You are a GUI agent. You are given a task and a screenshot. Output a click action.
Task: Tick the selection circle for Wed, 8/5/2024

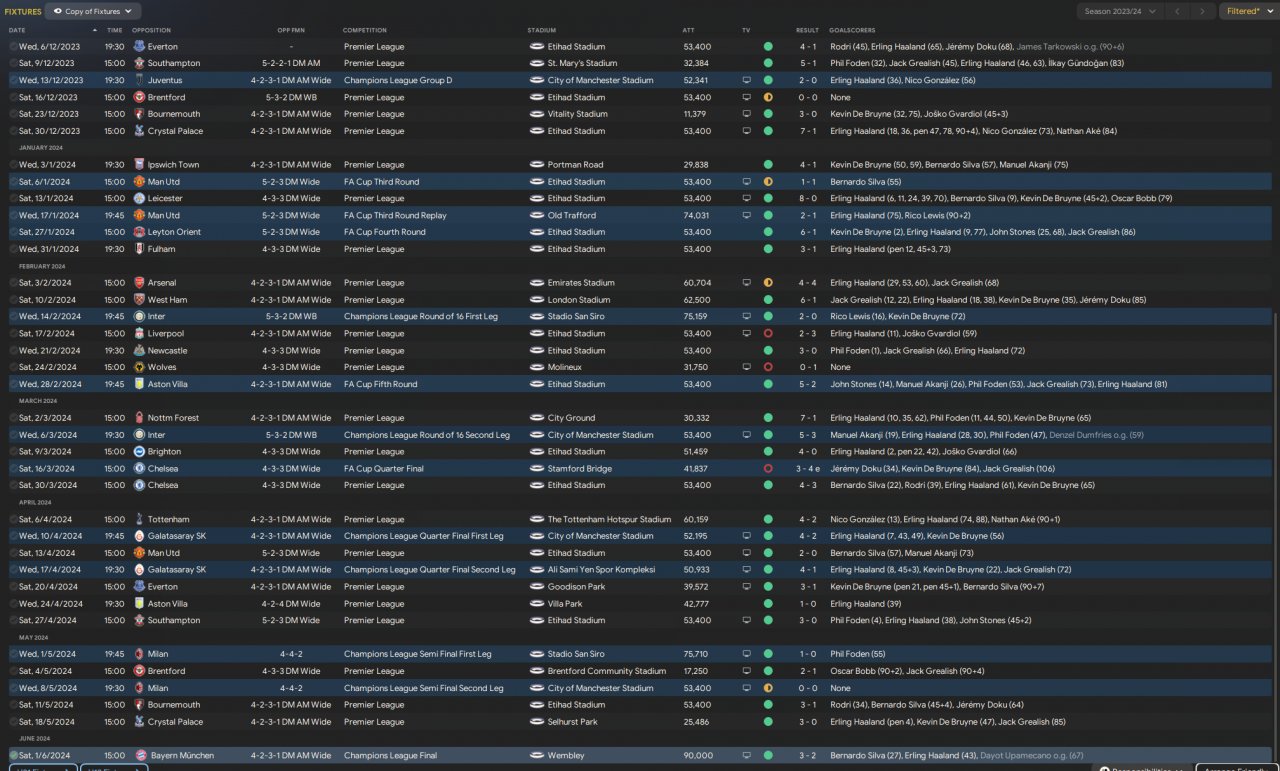coord(13,688)
